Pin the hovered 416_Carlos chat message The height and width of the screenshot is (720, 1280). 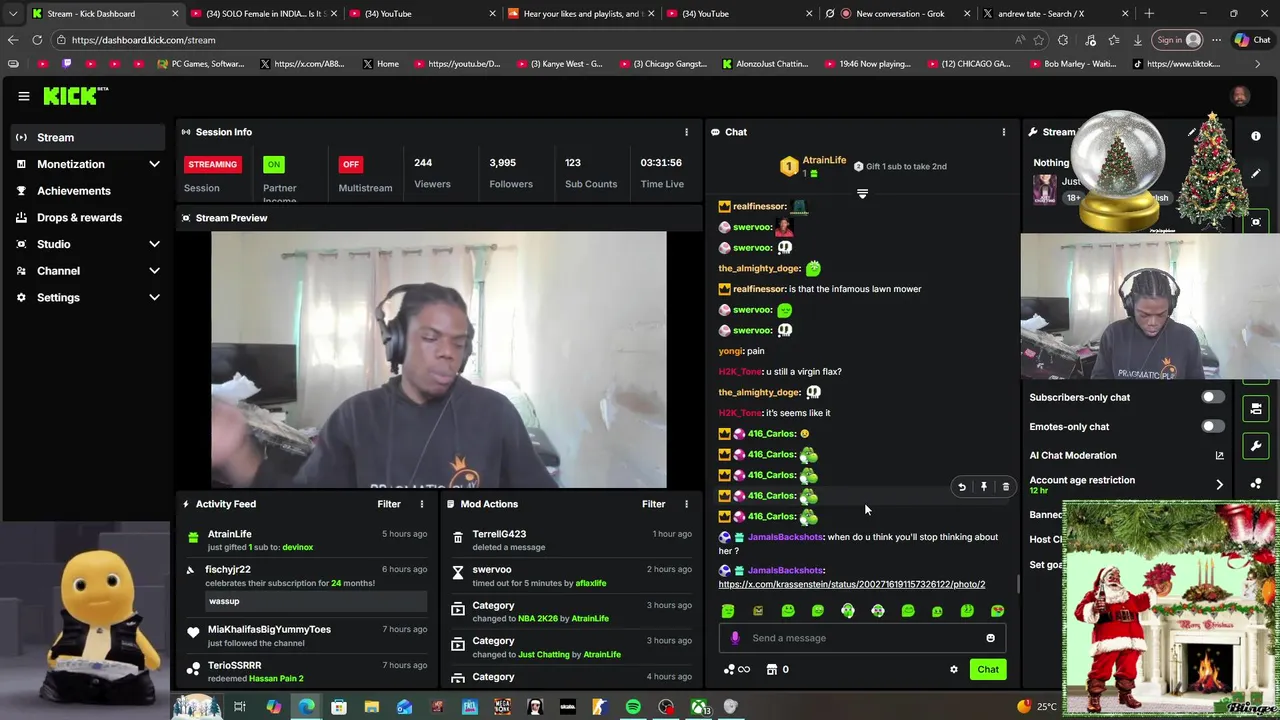(984, 487)
